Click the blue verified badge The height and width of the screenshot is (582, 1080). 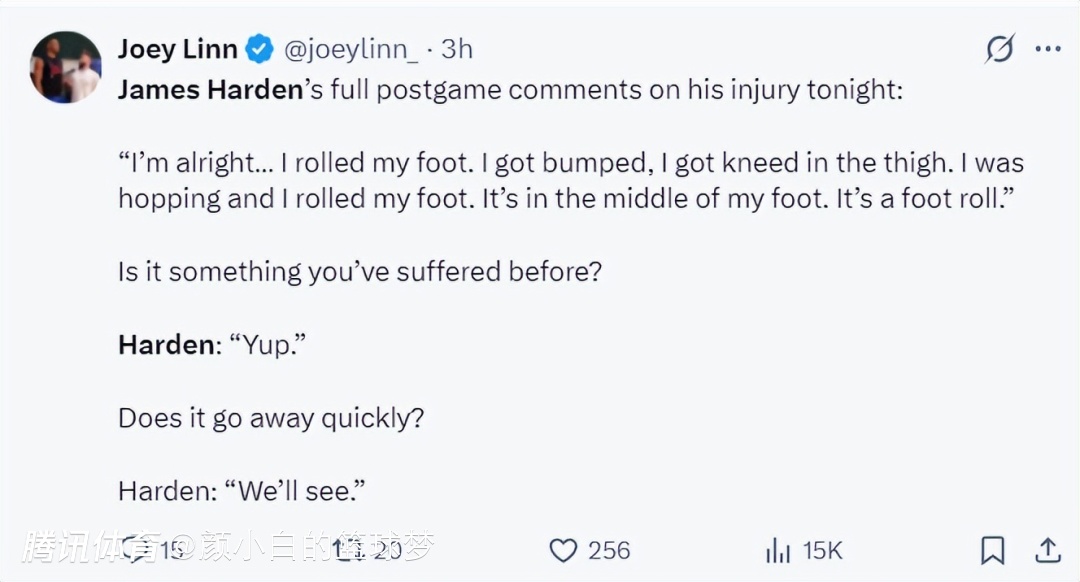pos(260,49)
